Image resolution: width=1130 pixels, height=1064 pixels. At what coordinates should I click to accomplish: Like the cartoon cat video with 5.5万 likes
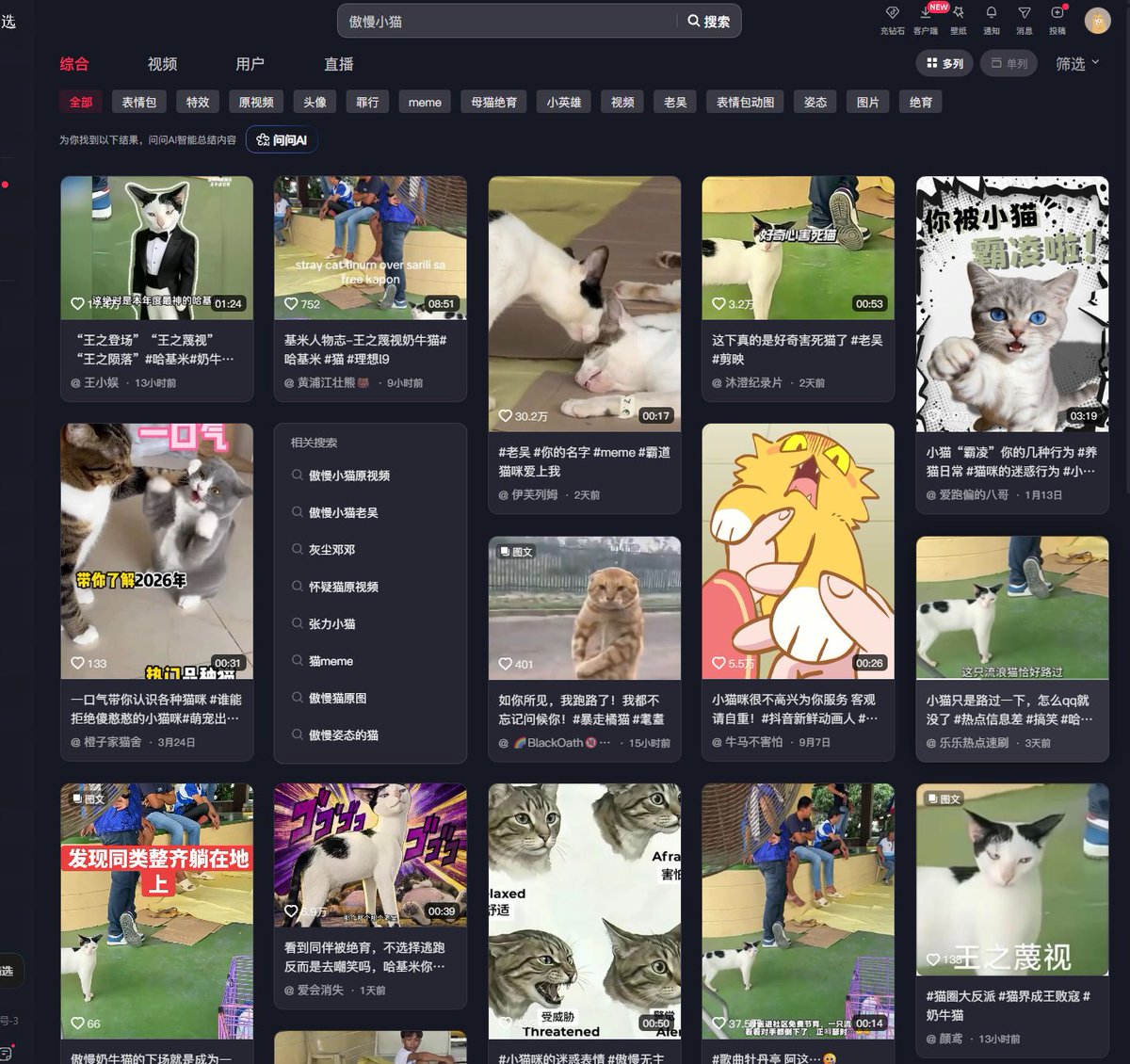coord(719,664)
